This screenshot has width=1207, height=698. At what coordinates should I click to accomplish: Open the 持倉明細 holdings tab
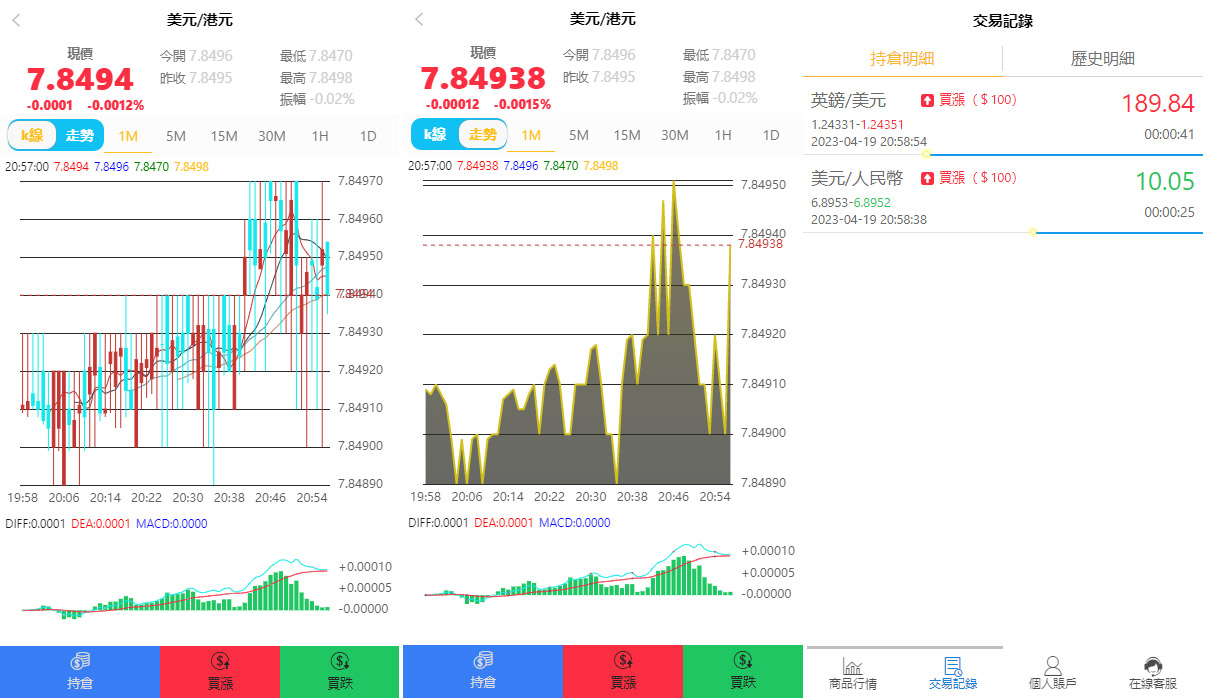(x=902, y=59)
